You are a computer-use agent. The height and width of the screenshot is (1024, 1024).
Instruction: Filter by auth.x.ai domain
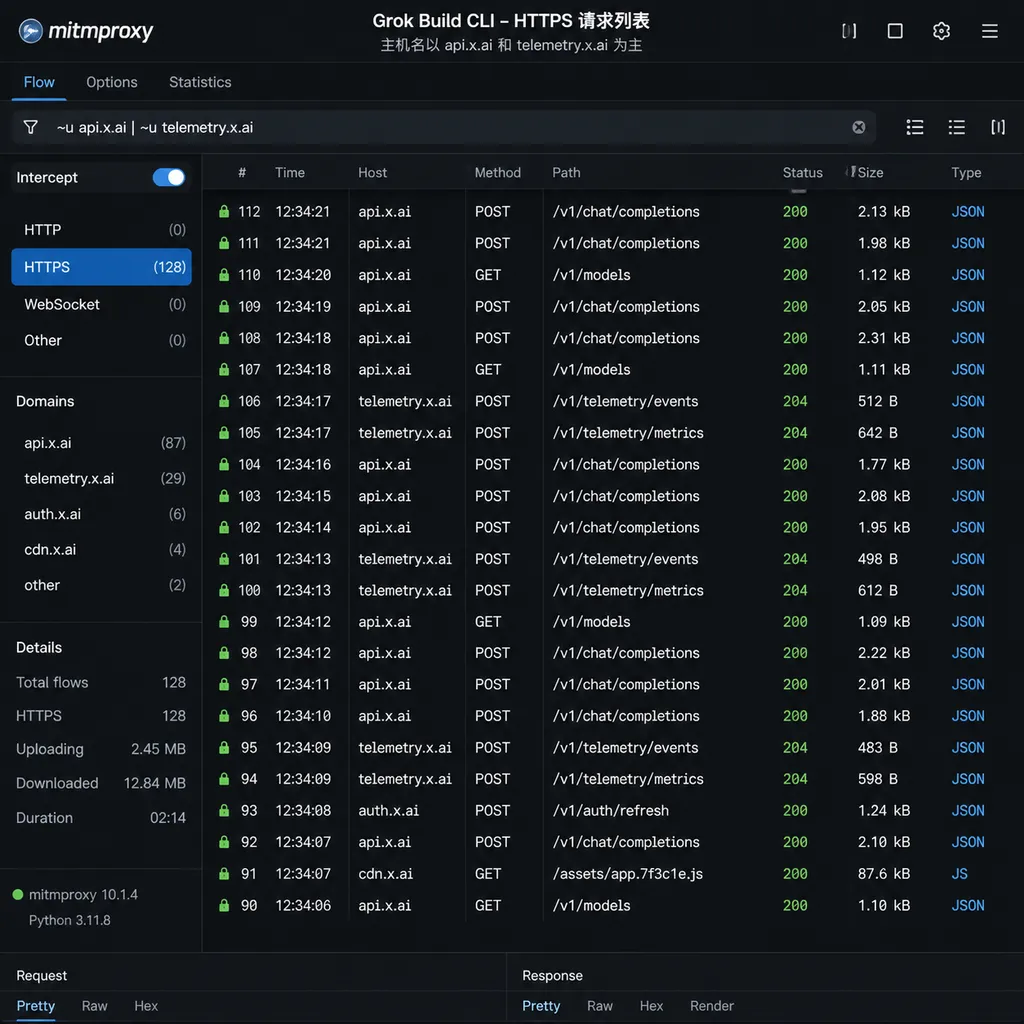pyautogui.click(x=101, y=514)
